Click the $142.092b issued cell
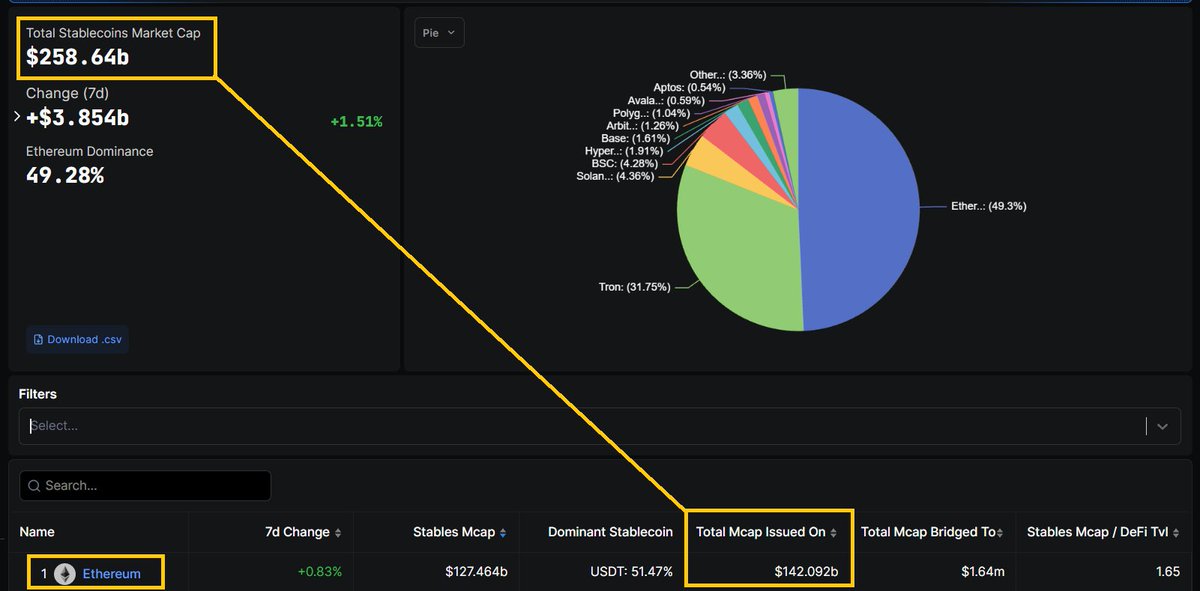This screenshot has width=1200, height=591. [x=806, y=573]
